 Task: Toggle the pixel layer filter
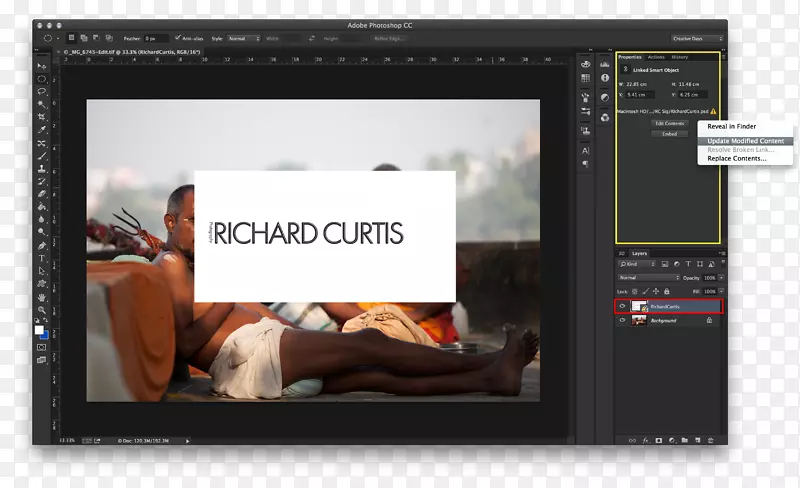pyautogui.click(x=665, y=264)
